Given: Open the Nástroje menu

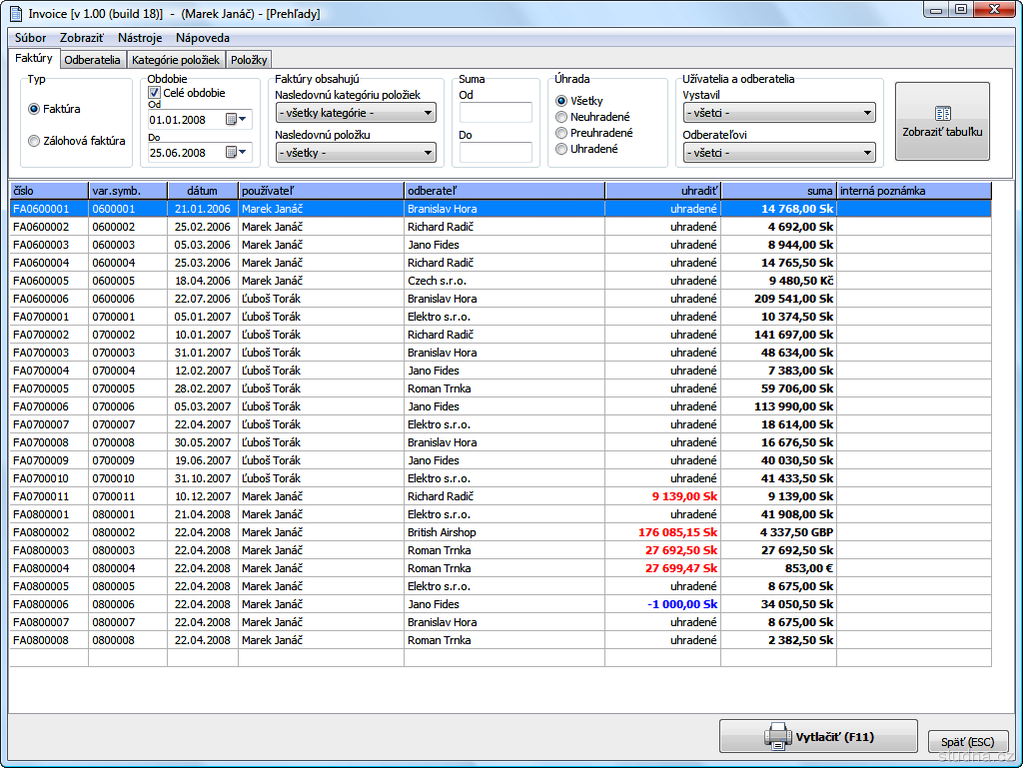Looking at the screenshot, I should click(x=140, y=37).
